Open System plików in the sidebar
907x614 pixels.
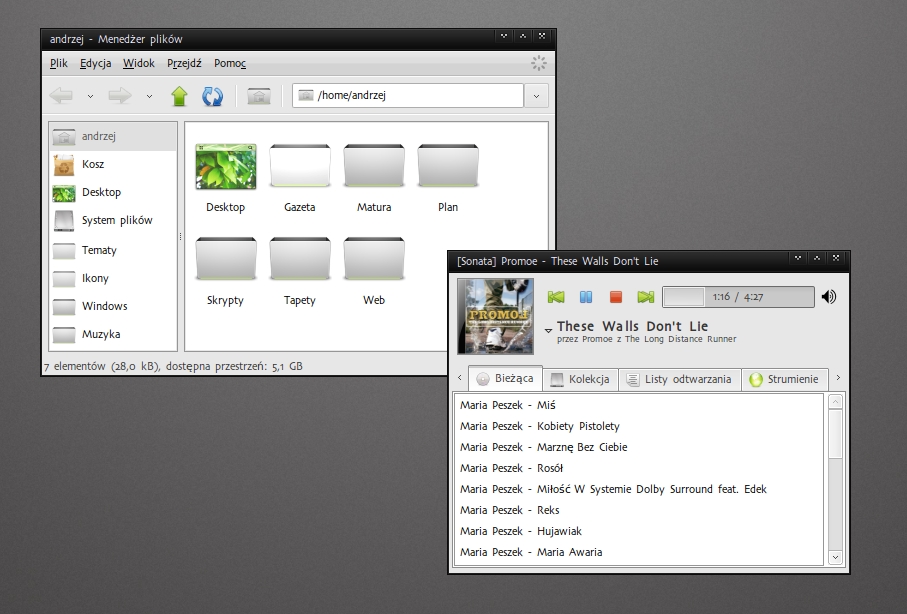coord(113,220)
